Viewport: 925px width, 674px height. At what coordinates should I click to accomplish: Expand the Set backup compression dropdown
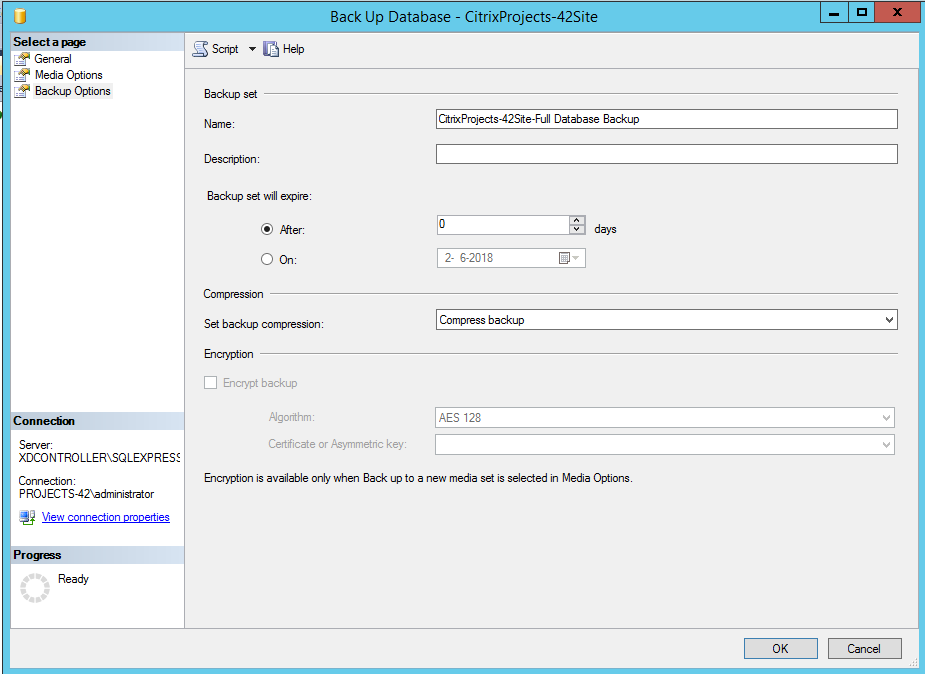coord(889,320)
